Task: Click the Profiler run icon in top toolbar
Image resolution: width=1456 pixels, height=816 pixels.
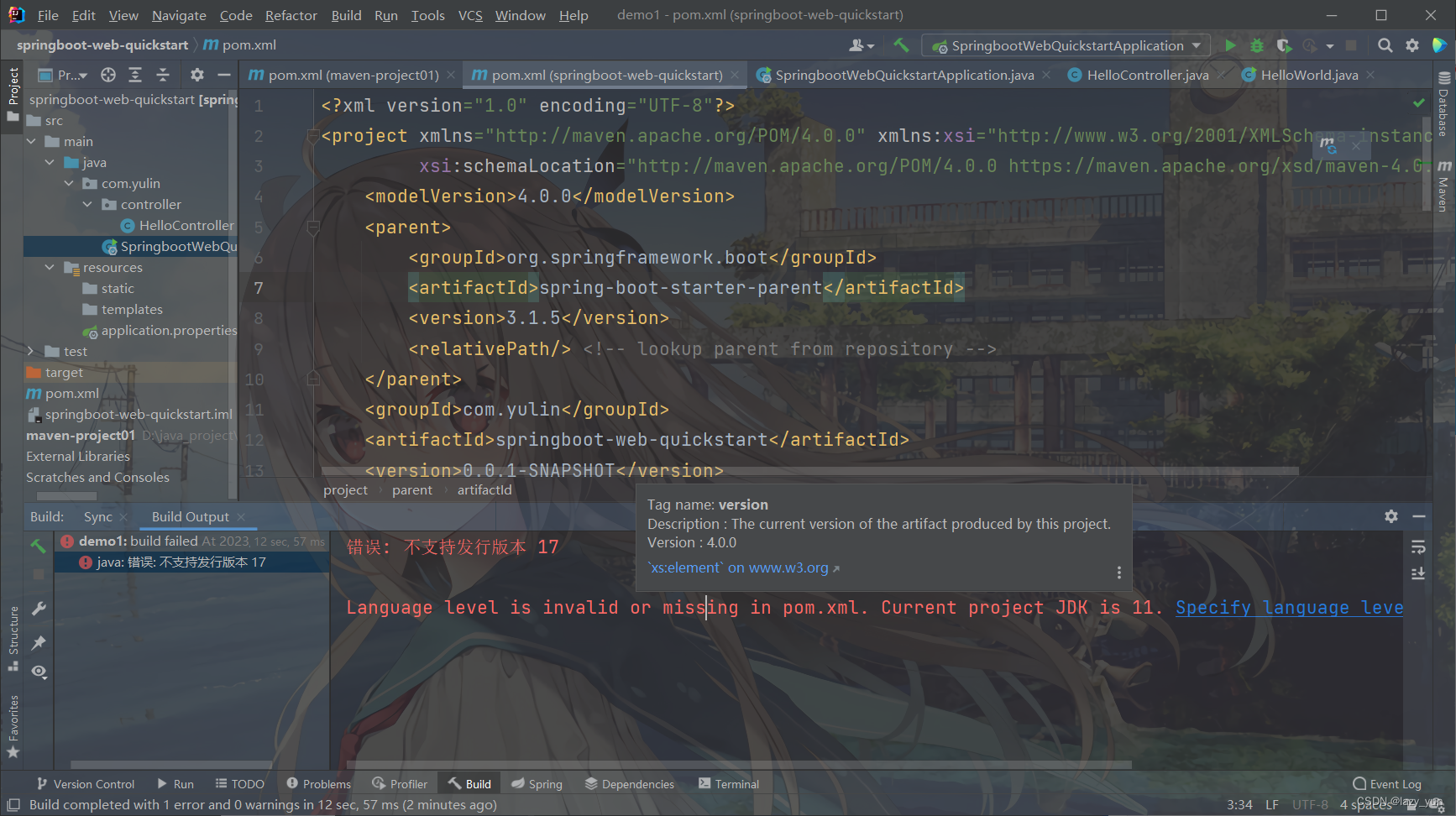Action: tap(1310, 45)
